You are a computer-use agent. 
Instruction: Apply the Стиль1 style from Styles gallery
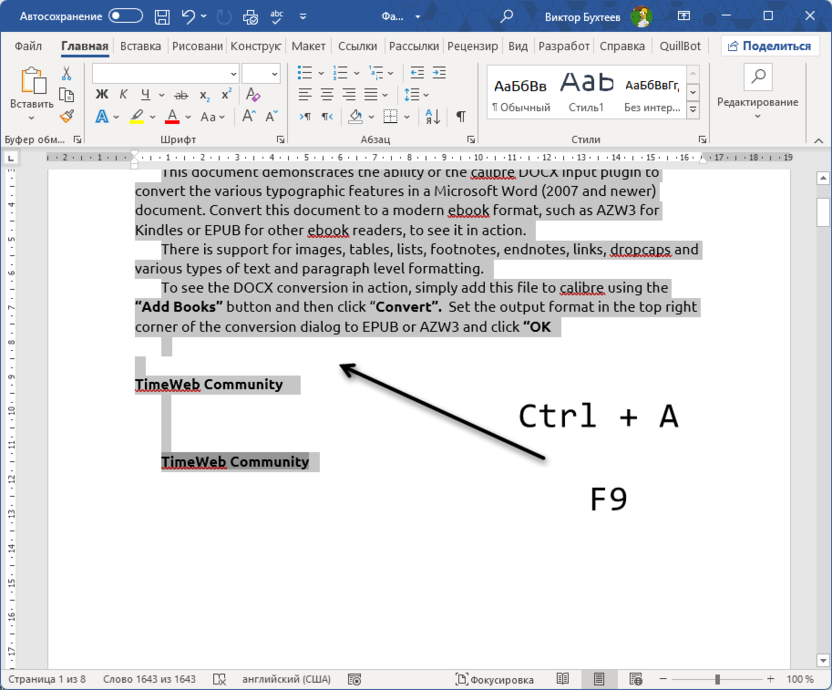click(x=586, y=93)
